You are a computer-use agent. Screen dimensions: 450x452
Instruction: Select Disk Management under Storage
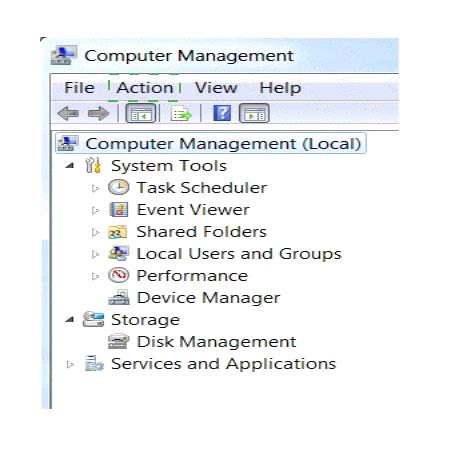click(216, 342)
